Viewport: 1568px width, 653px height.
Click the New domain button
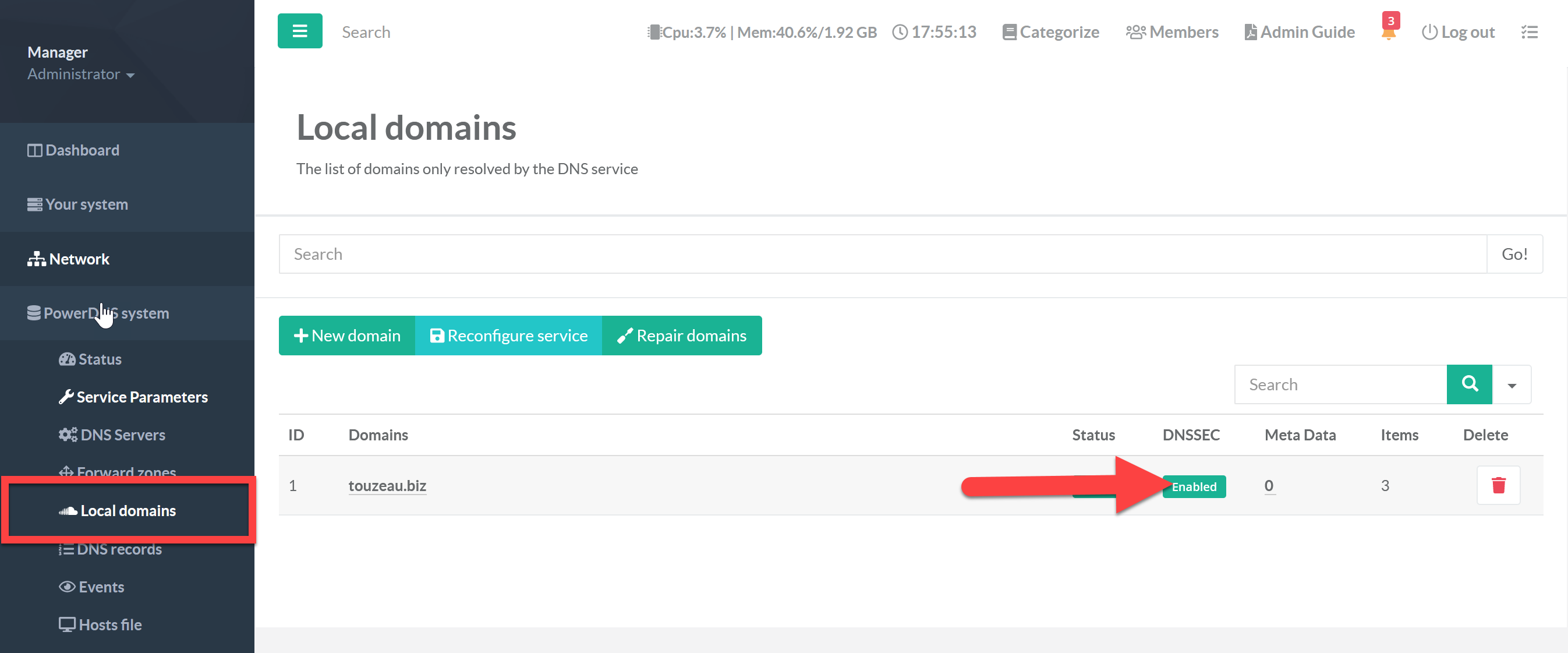point(347,335)
